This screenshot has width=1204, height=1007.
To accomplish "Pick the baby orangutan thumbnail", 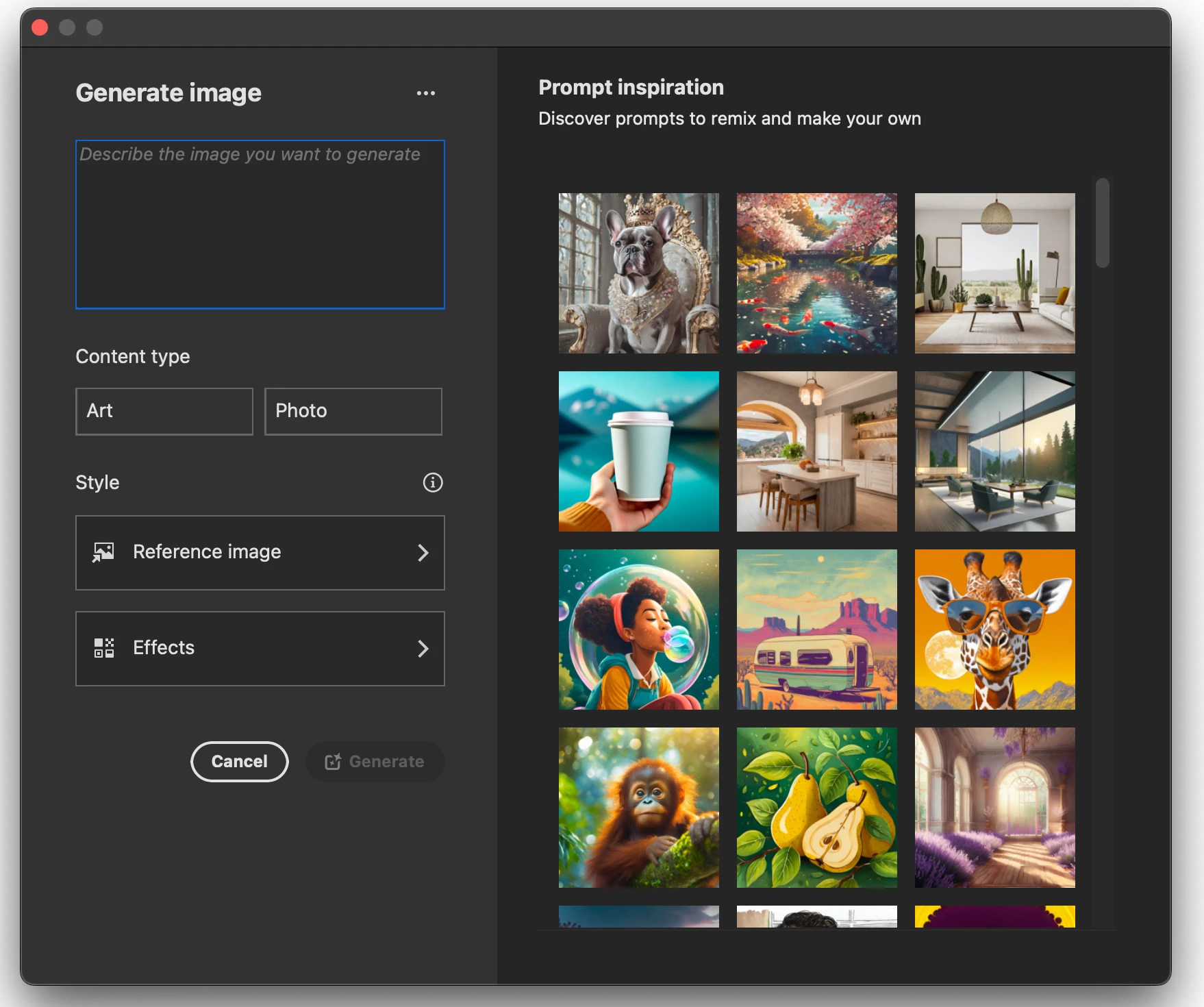I will point(639,808).
